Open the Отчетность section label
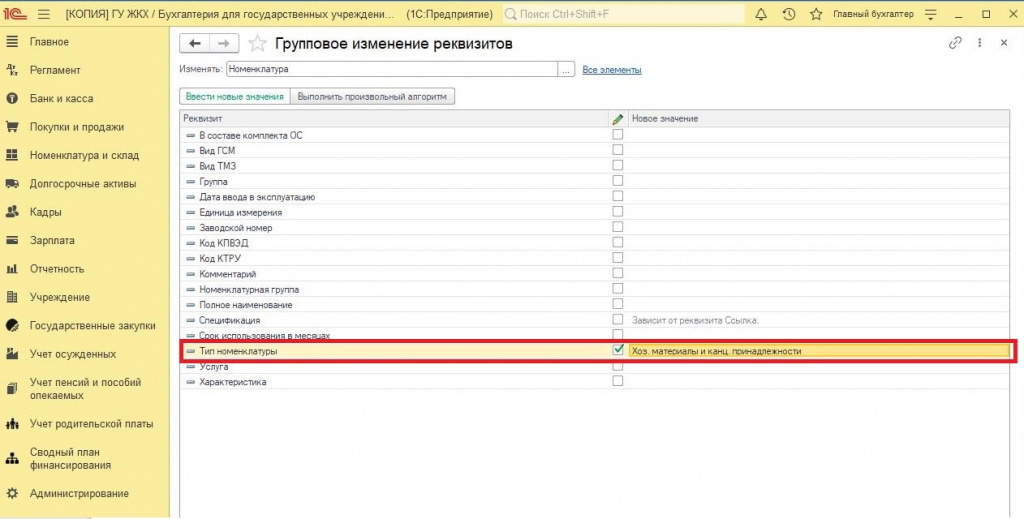This screenshot has width=1024, height=519. point(57,269)
